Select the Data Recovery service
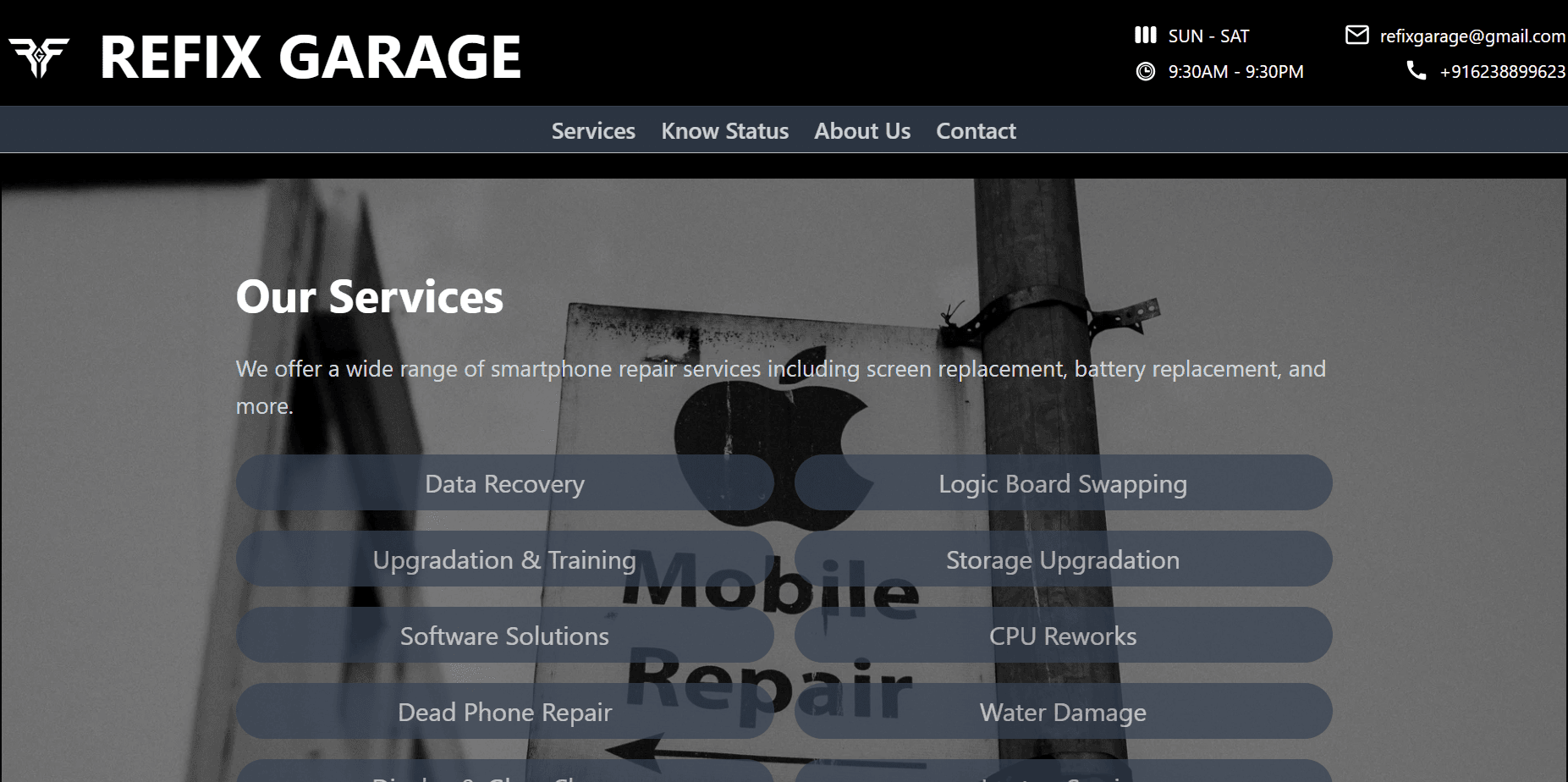1568x782 pixels. tap(504, 483)
